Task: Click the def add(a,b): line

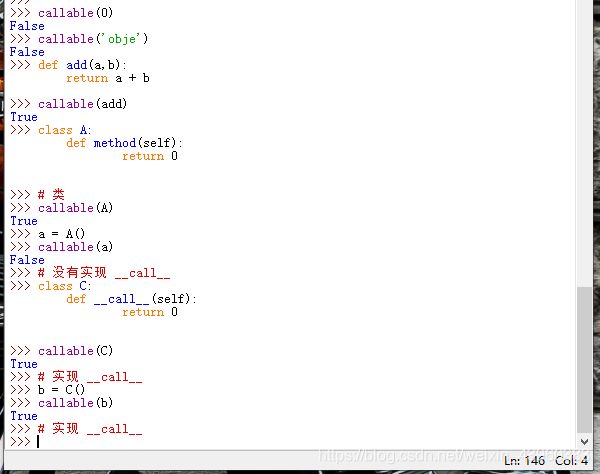Action: [x=83, y=65]
